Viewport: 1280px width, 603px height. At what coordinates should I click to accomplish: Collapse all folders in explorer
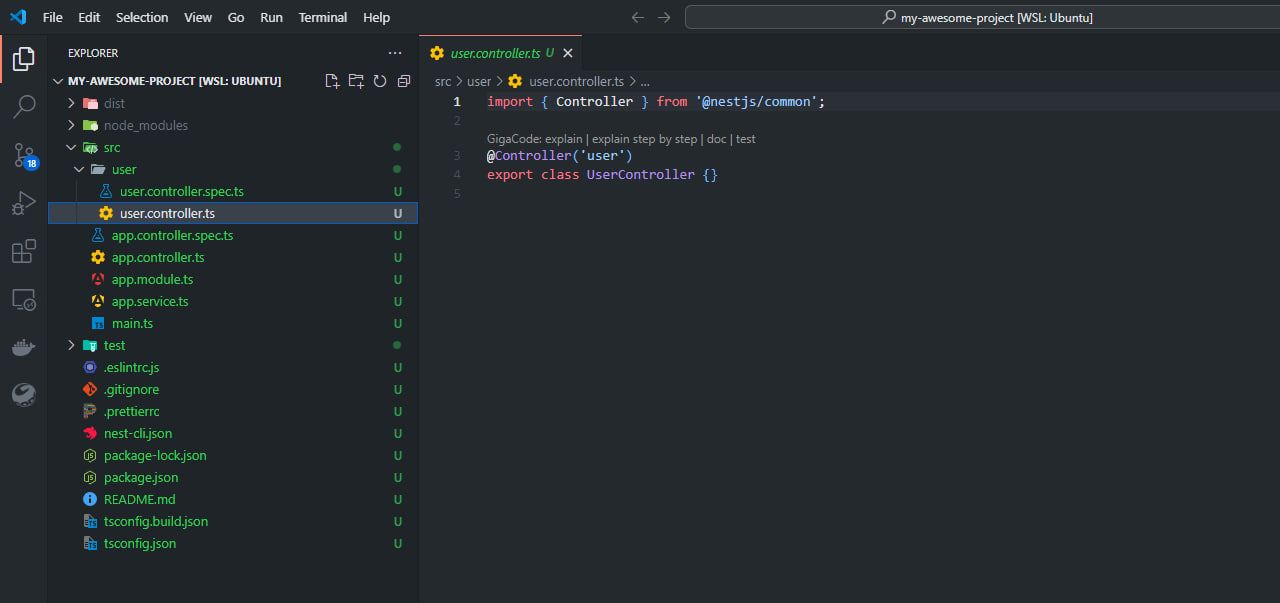404,81
